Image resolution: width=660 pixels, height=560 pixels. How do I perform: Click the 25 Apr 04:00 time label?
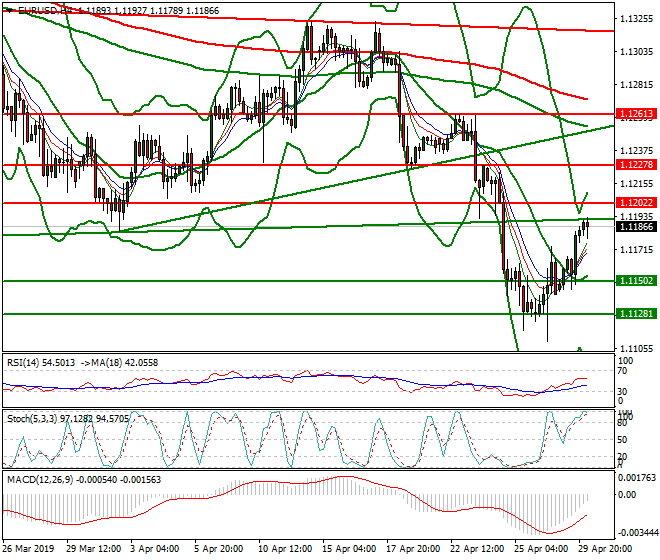[x=542, y=549]
